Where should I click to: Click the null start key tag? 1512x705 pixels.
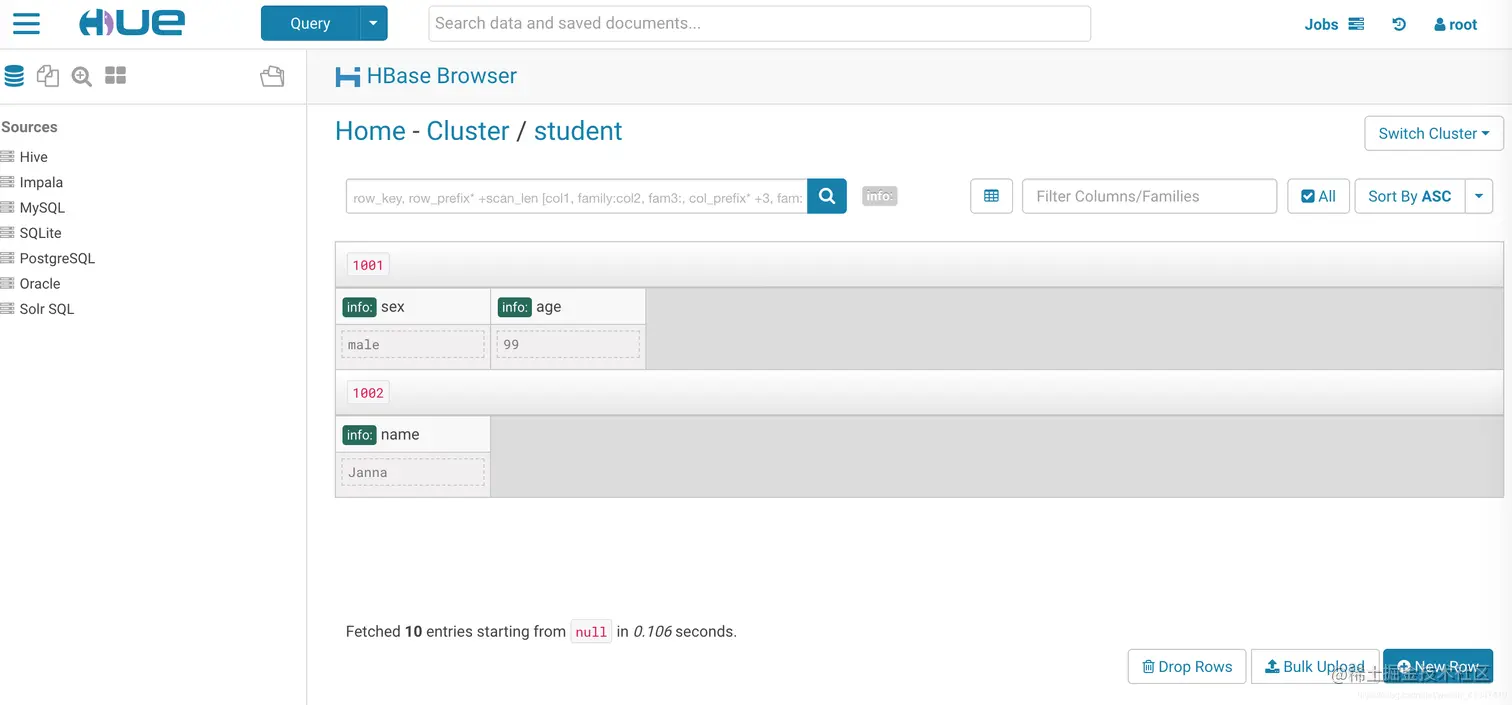[x=591, y=632]
